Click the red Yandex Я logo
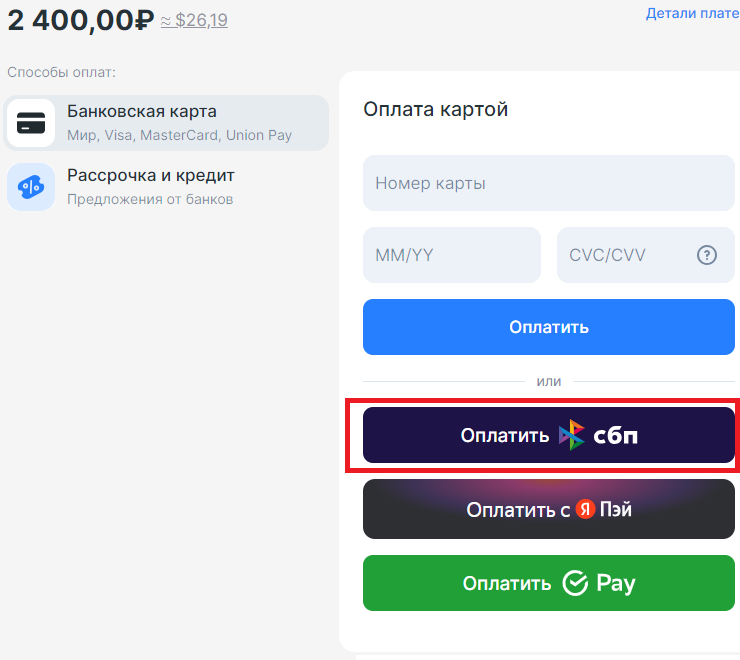 pos(585,510)
